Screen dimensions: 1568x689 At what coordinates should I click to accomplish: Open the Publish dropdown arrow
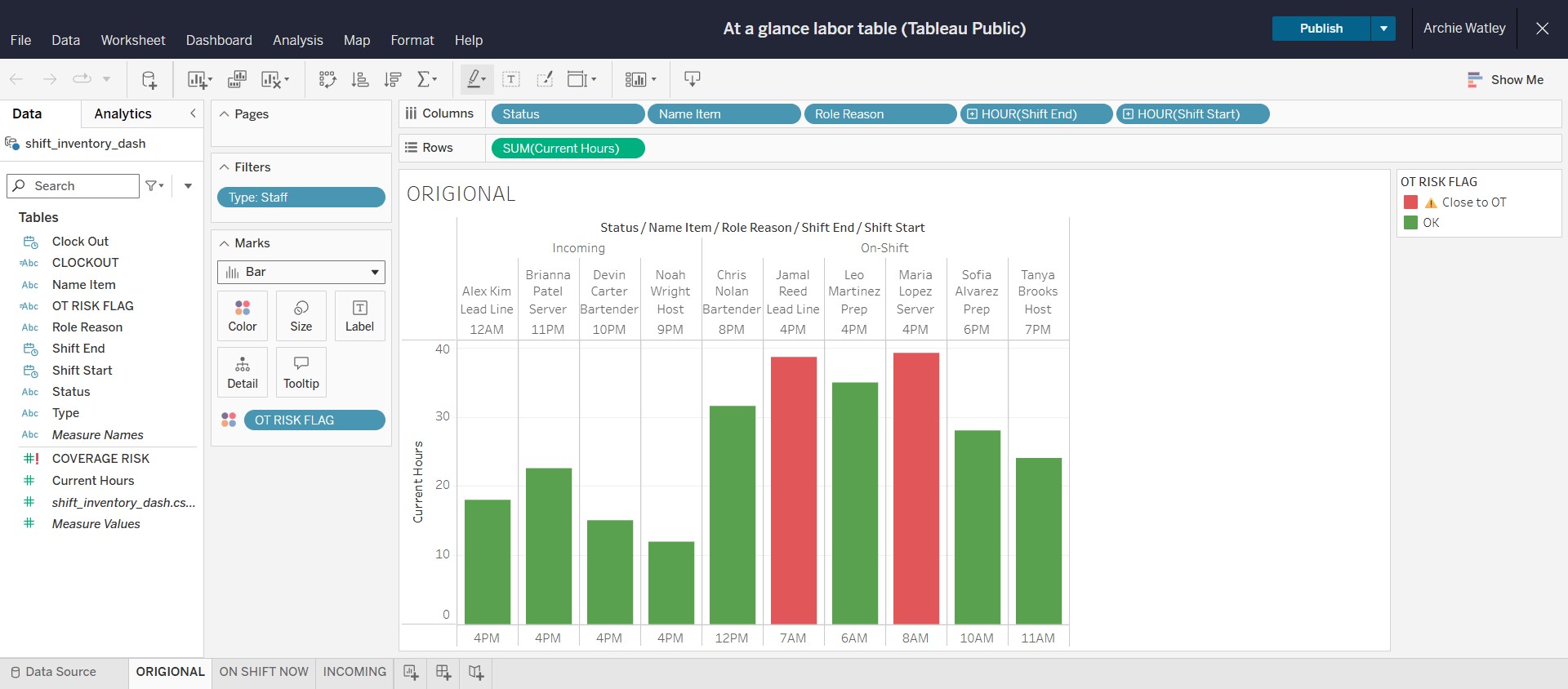click(x=1383, y=29)
